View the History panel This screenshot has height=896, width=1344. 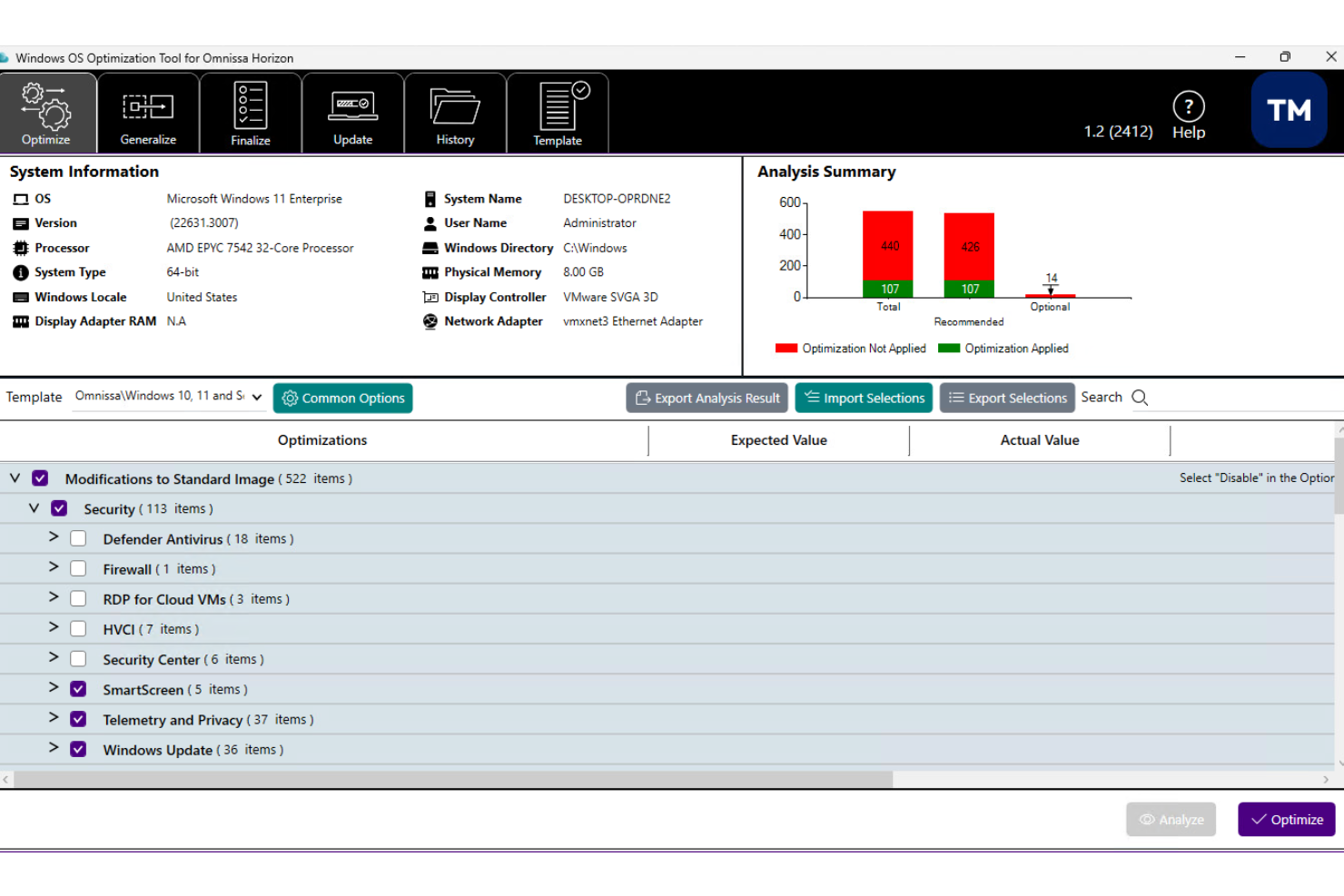tap(455, 112)
